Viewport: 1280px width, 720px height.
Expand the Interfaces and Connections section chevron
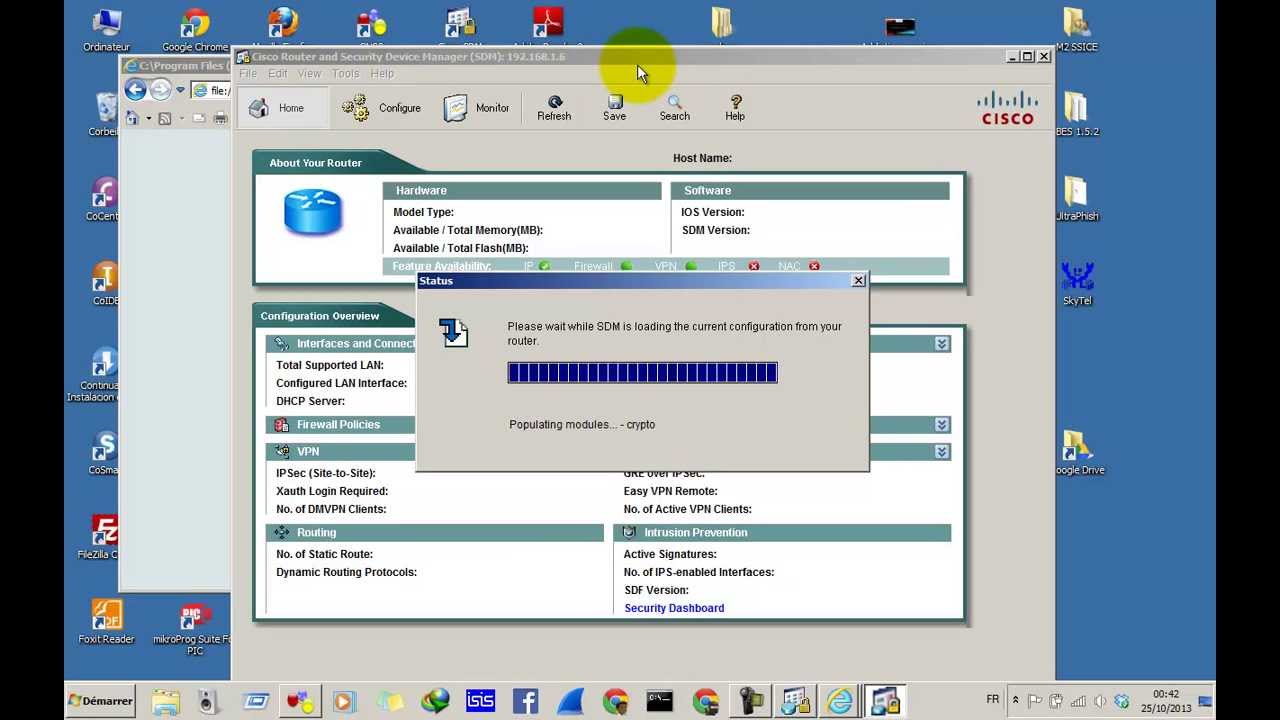(x=942, y=344)
